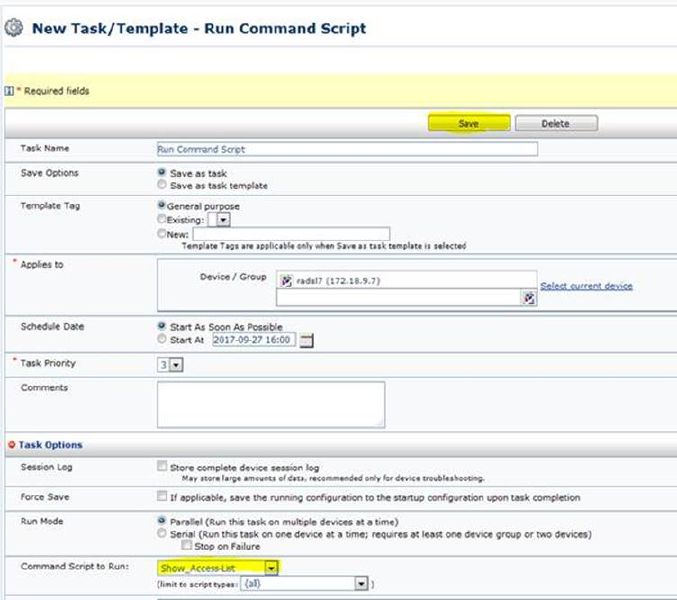Image resolution: width=677 pixels, height=600 pixels.
Task: Click the Select current device link
Action: (586, 286)
